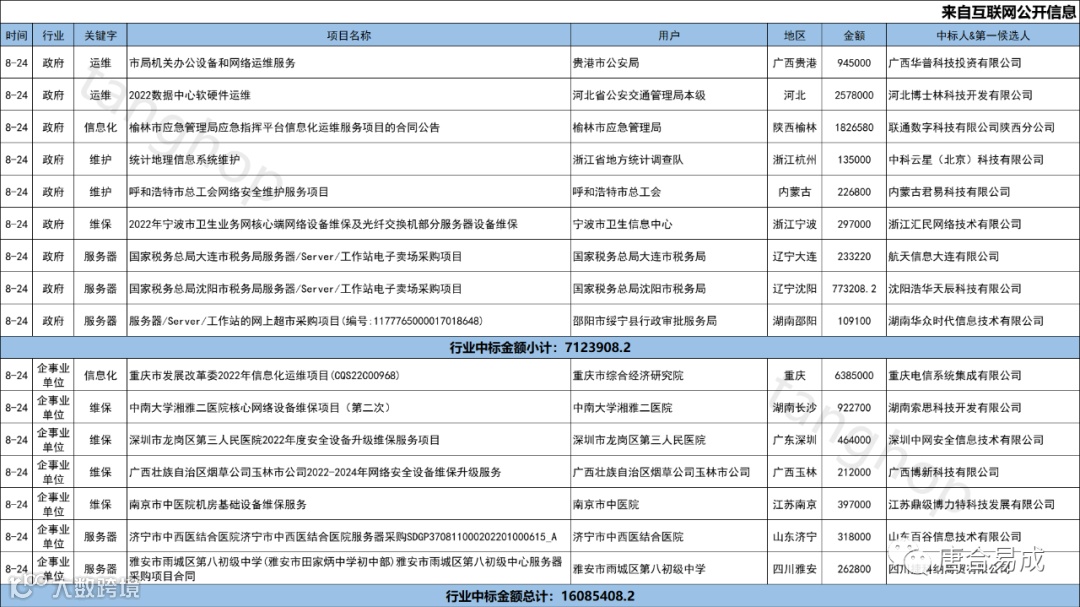The width and height of the screenshot is (1080, 607).
Task: Click the 深圳中网安全信息技术有限公司 cell
Action: pyautogui.click(x=983, y=440)
